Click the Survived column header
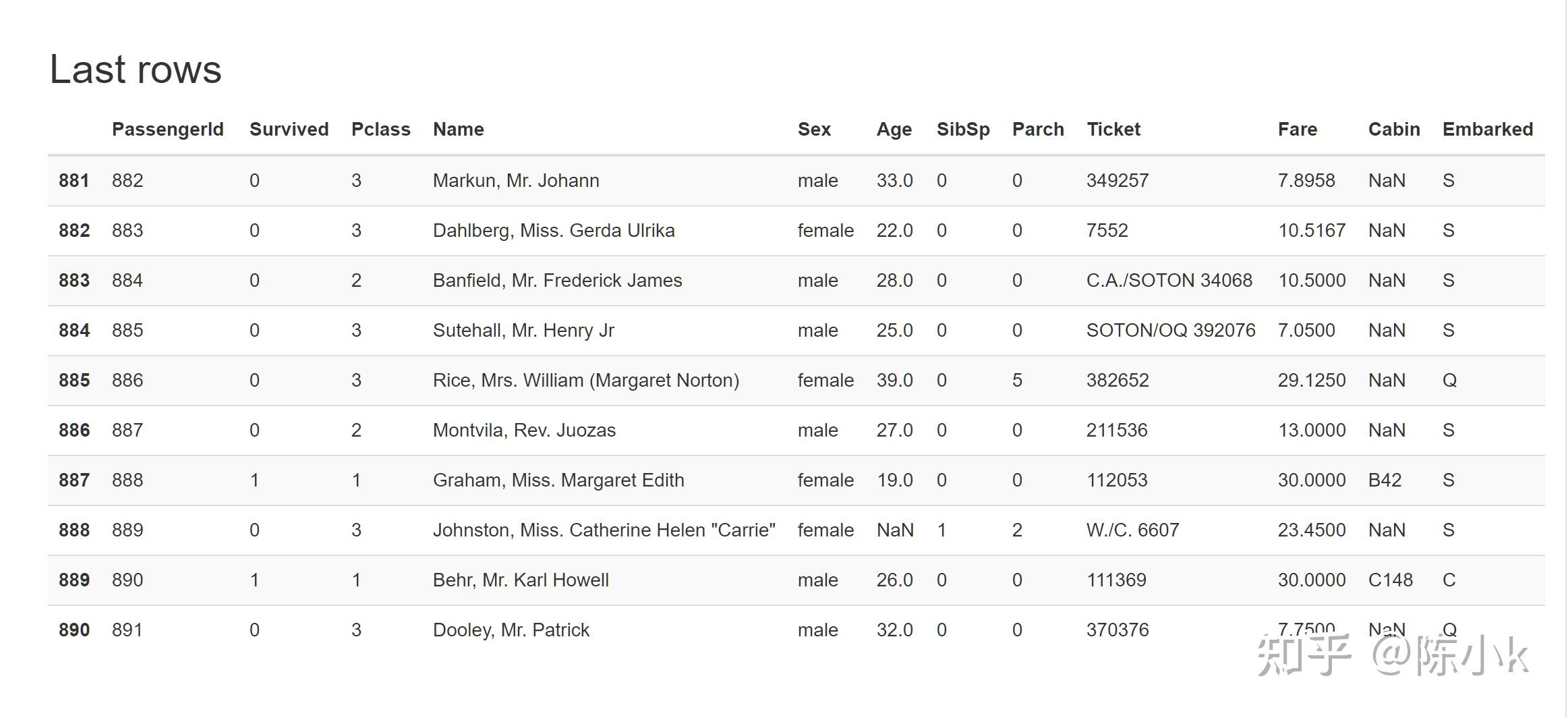The width and height of the screenshot is (1568, 718). 289,130
